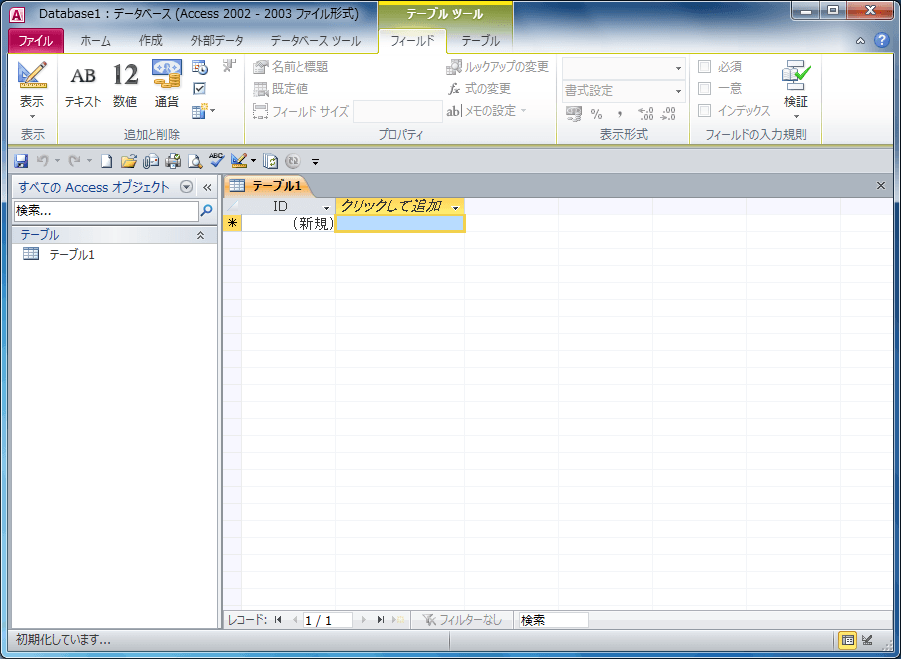901x659 pixels.
Task: Go to first record button
Action: 278,620
